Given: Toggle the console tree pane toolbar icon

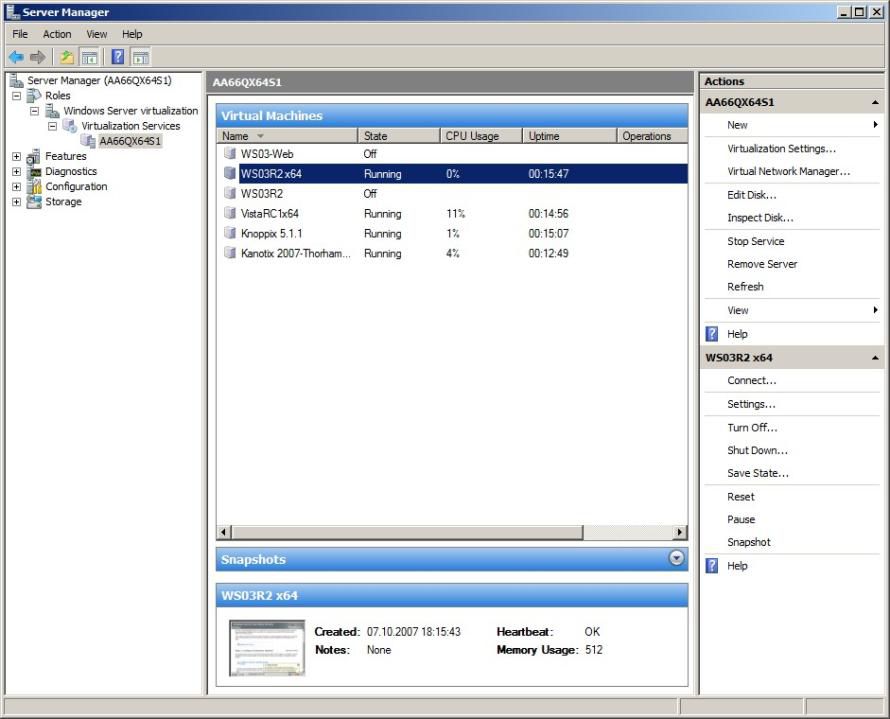Looking at the screenshot, I should pos(89,57).
